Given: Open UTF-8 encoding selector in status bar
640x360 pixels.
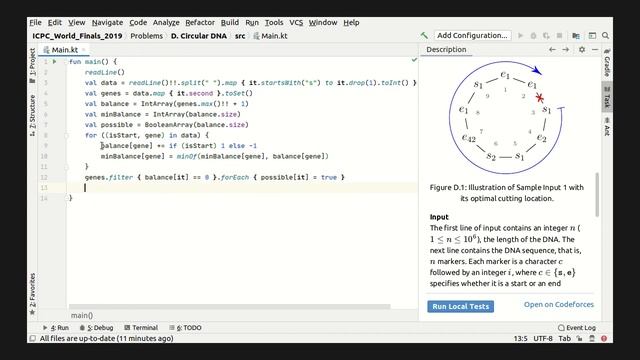Looking at the screenshot, I should (543, 338).
